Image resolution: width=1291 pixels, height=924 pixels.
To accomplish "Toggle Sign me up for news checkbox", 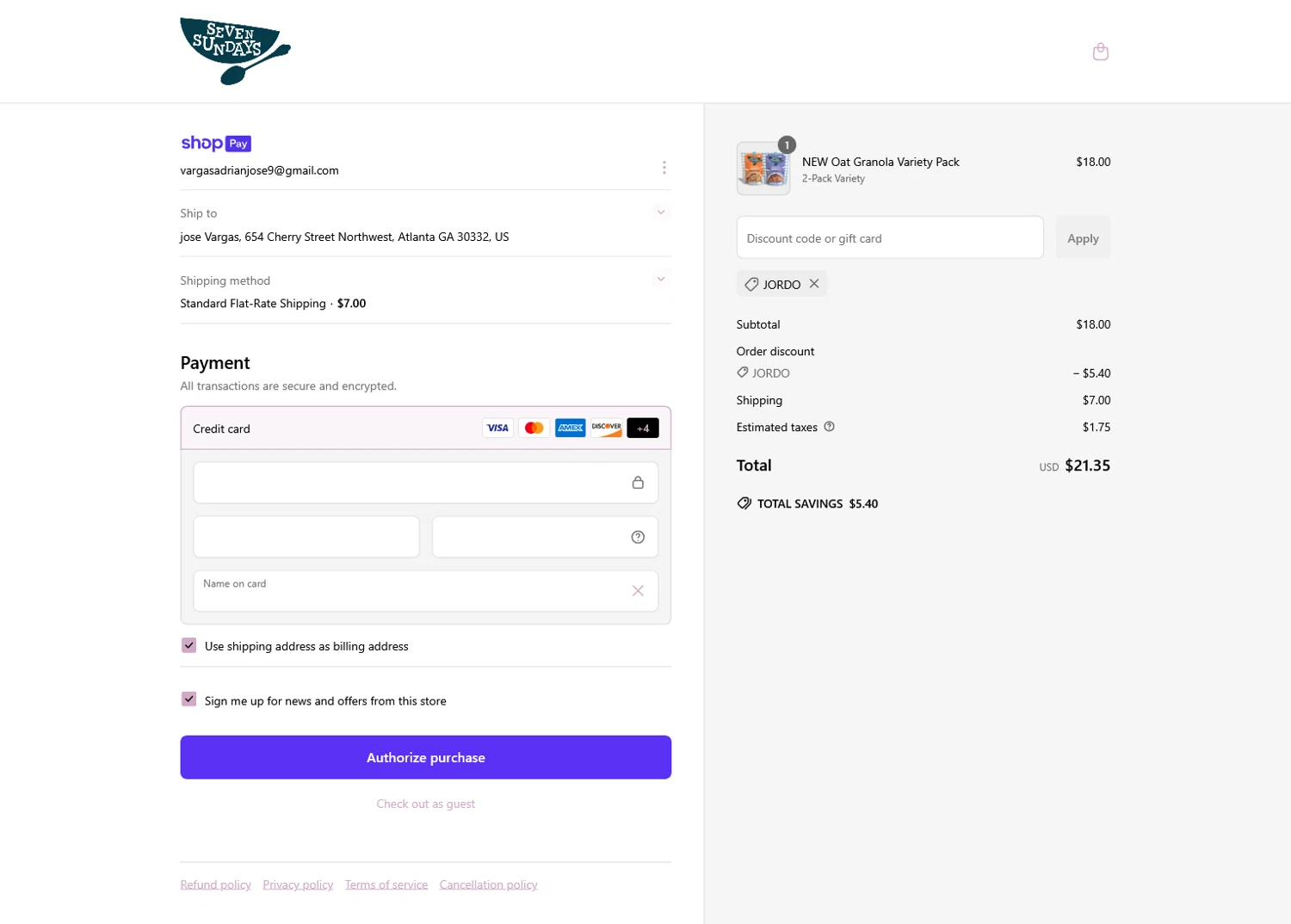I will coord(188,699).
